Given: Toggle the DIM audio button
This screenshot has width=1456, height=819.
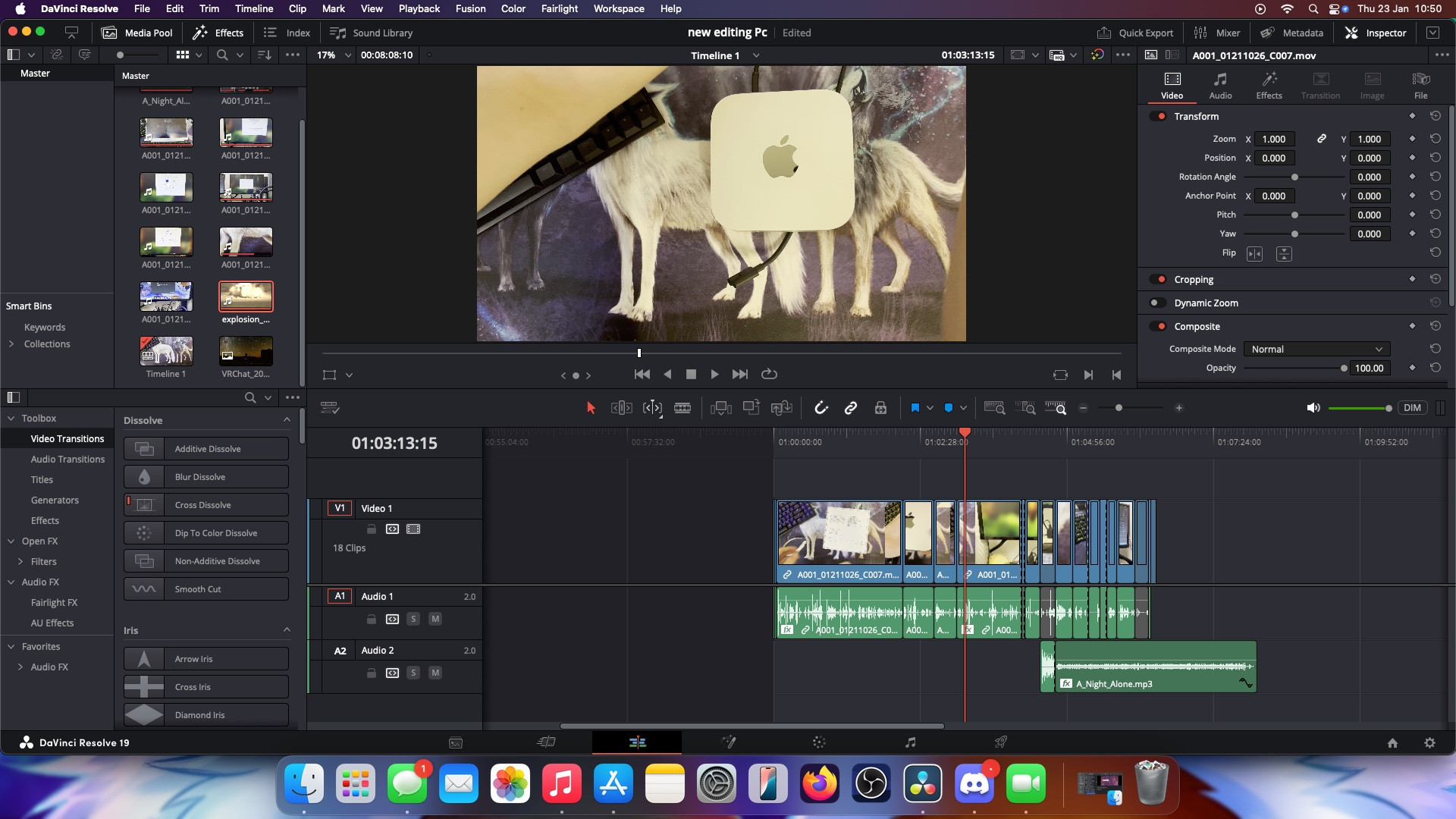Looking at the screenshot, I should 1412,408.
